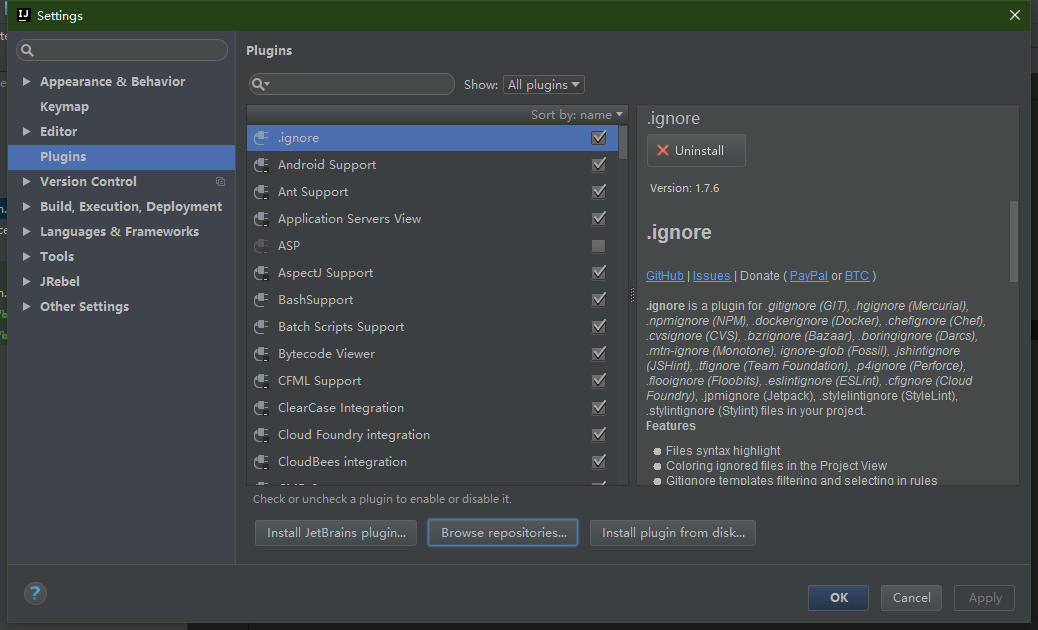1038x630 pixels.
Task: Open the PayPal donate link
Action: 808,276
